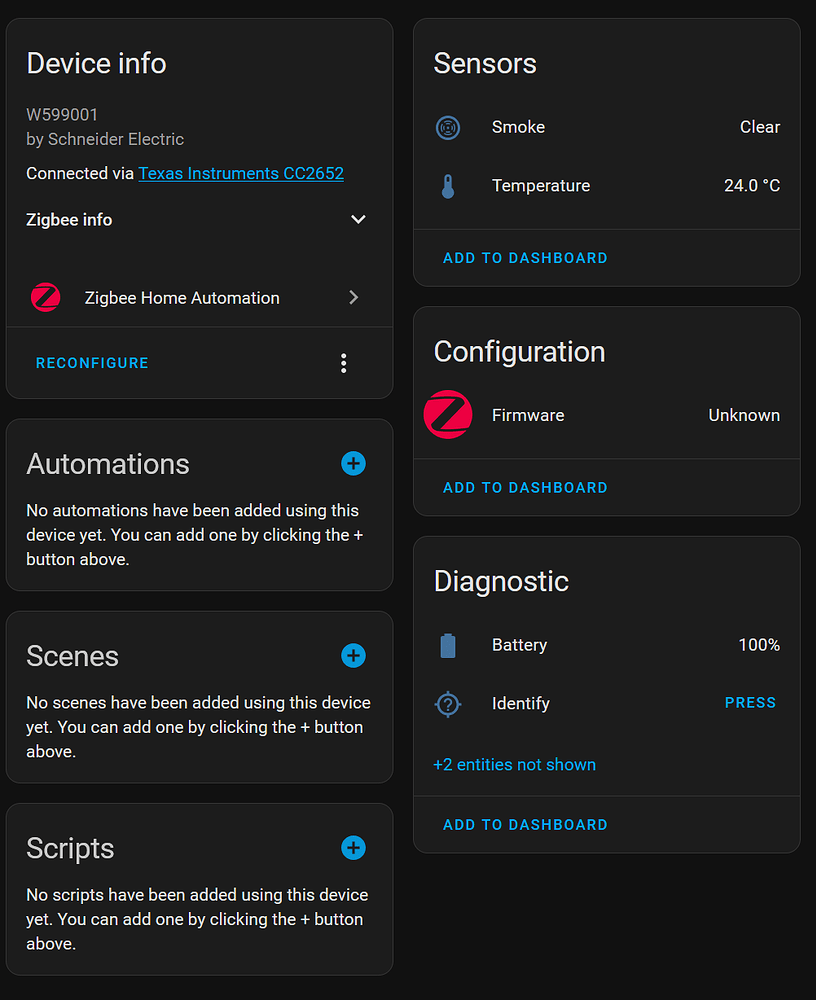Open the three-dot menu in Device info
This screenshot has width=816, height=1000.
point(344,363)
